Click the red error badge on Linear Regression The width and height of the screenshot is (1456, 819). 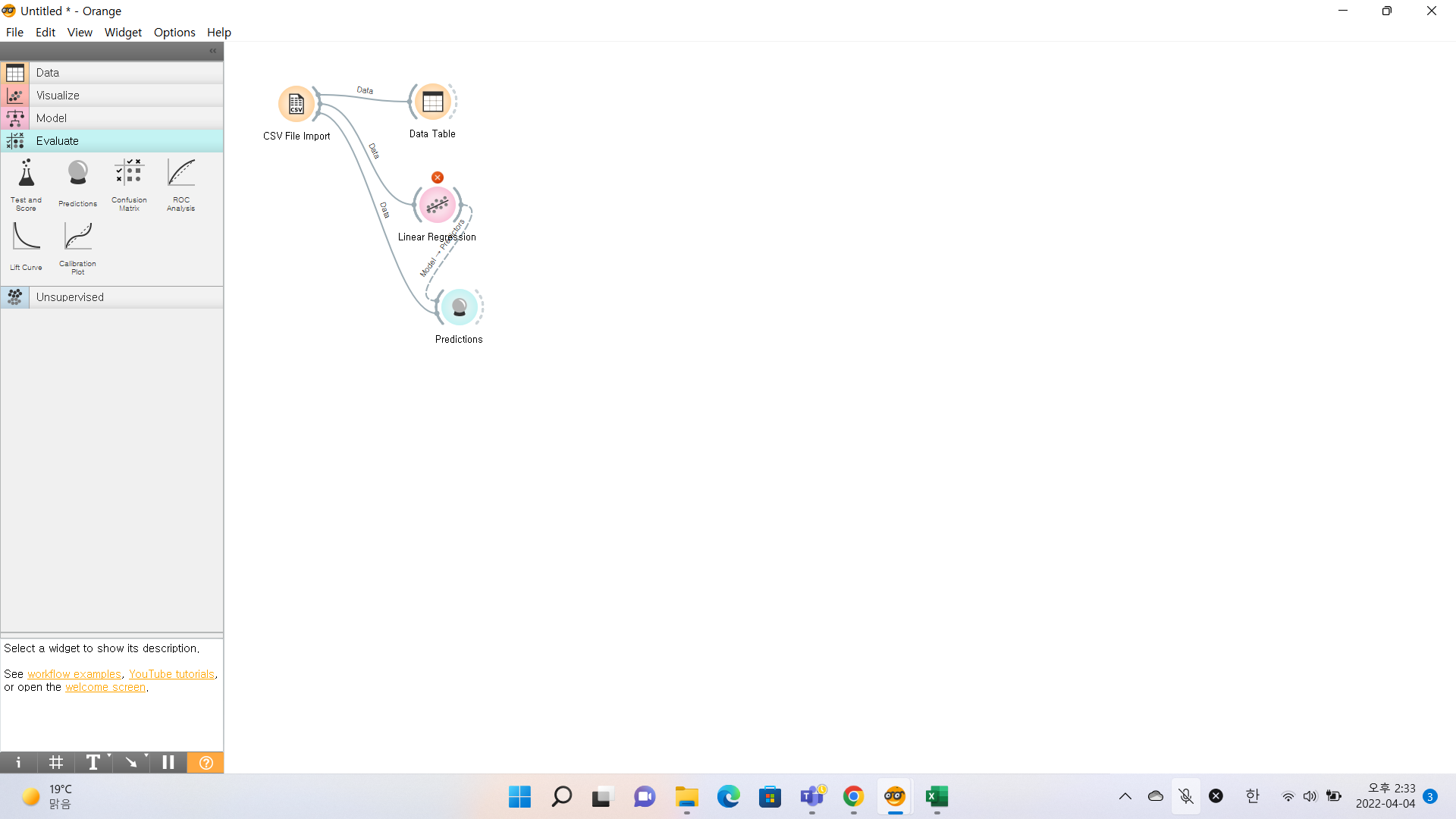[438, 177]
